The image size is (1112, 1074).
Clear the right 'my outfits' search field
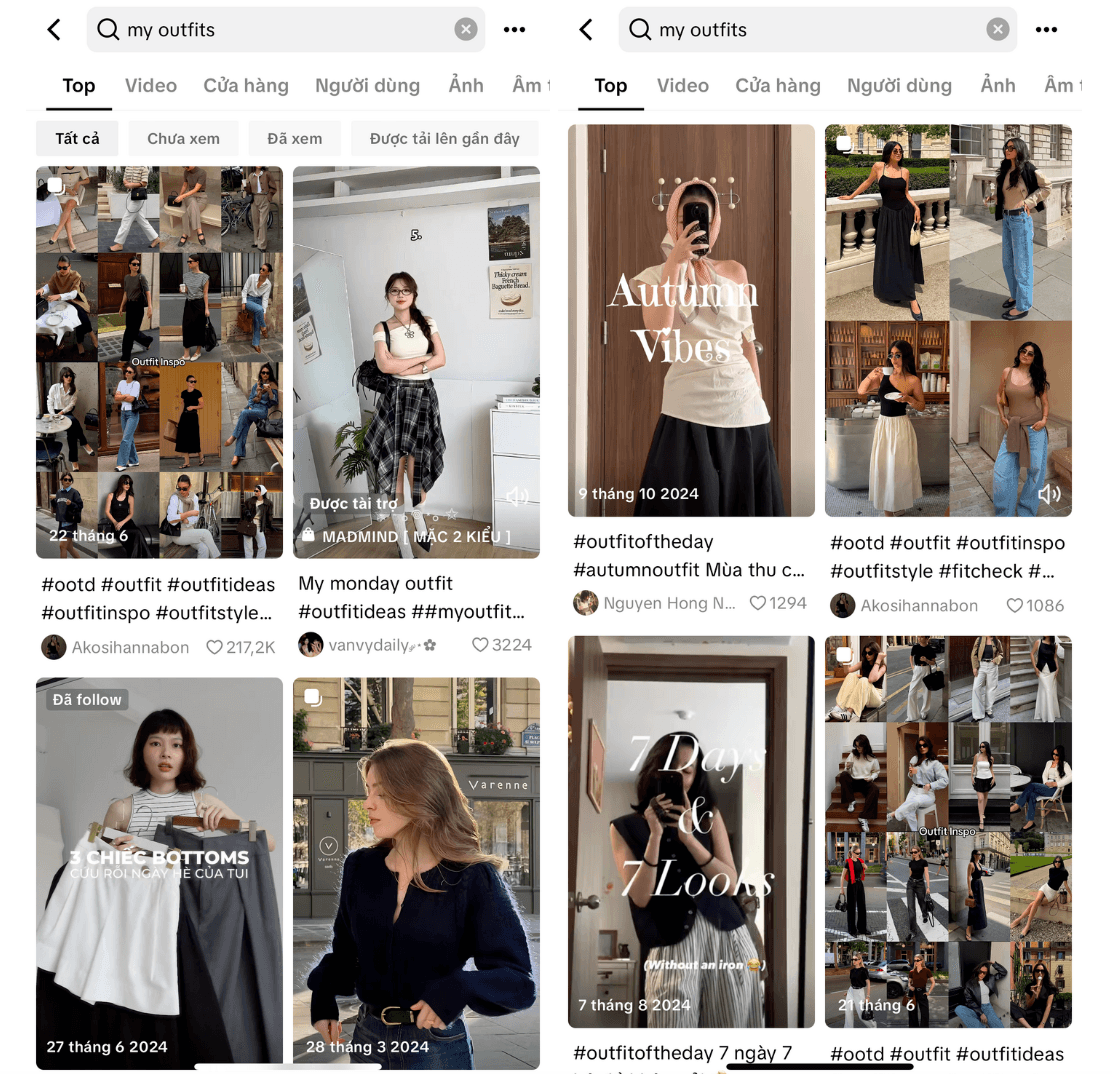click(997, 30)
